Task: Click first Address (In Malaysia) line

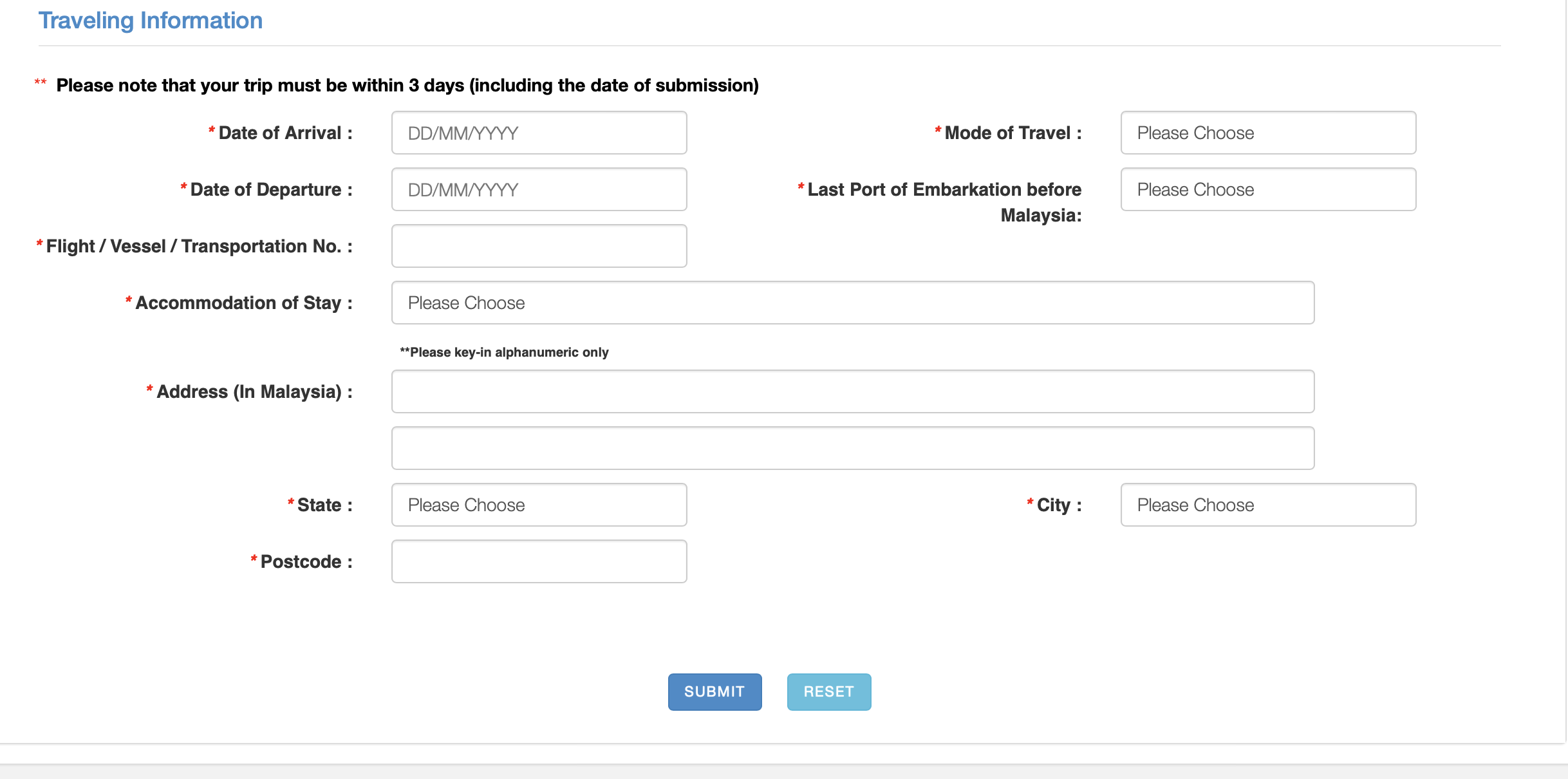Action: point(852,391)
